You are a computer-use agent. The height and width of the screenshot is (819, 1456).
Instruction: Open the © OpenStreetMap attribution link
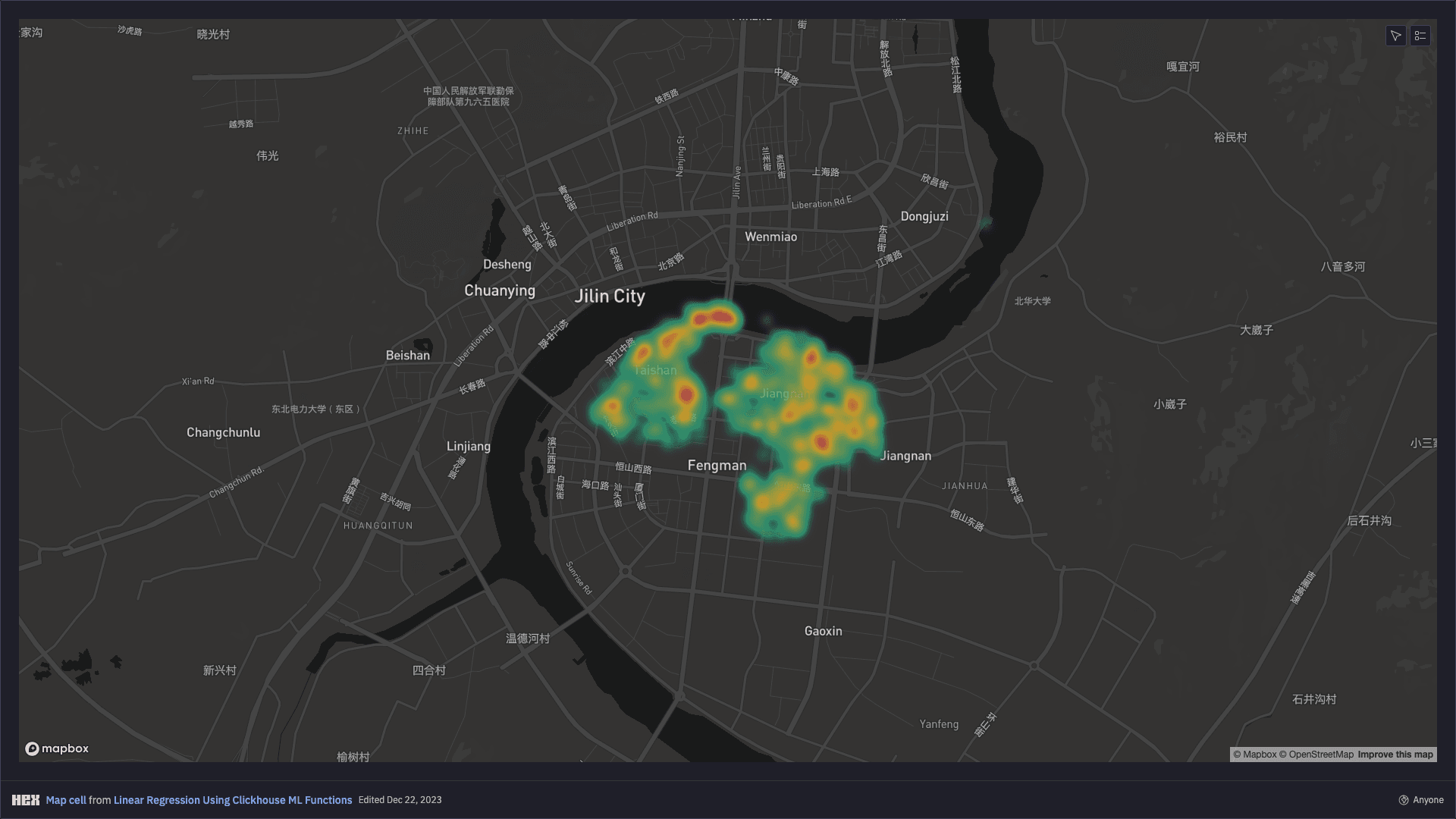point(1316,755)
